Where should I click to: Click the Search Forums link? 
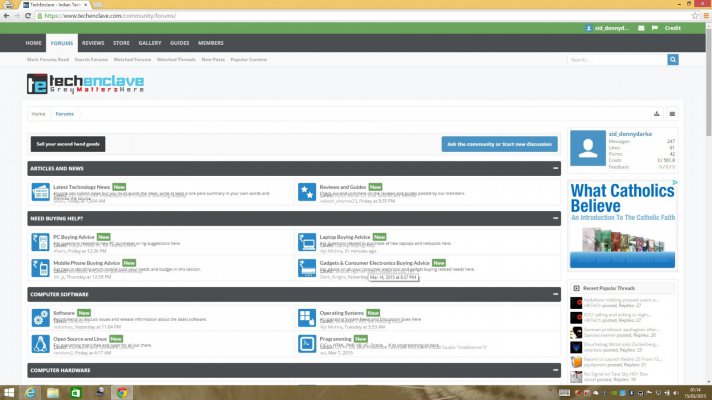(91, 59)
